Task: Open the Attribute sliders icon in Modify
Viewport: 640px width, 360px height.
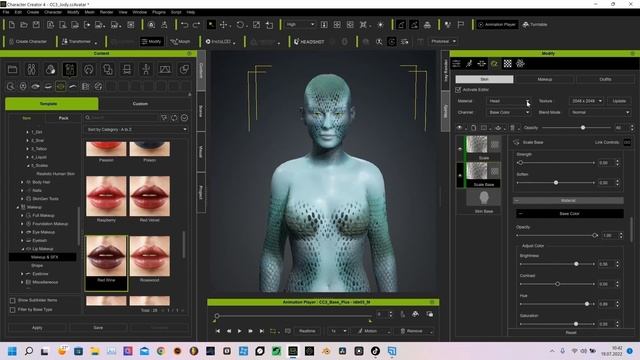Action: click(x=456, y=63)
